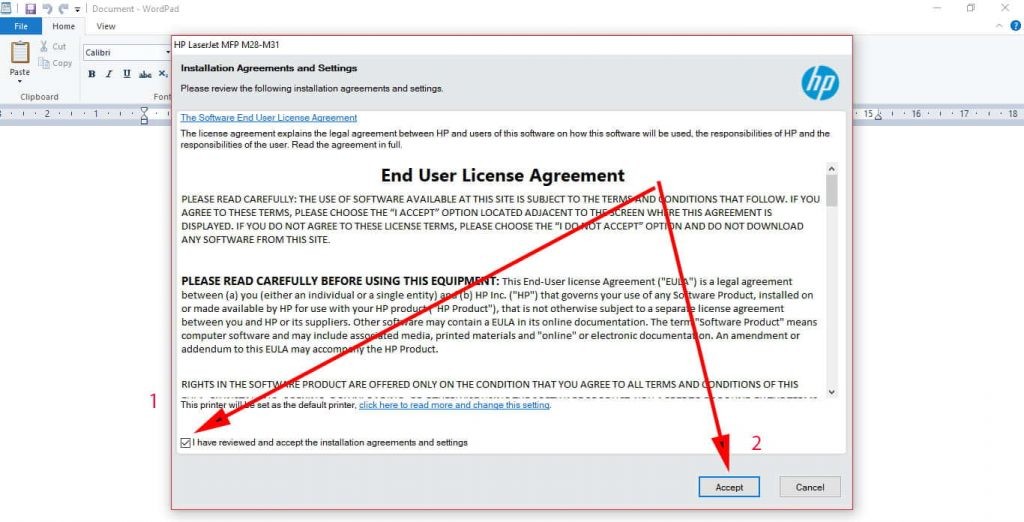Click the Cancel button in HP installer
Viewport: 1024px width, 522px height.
tap(810, 487)
